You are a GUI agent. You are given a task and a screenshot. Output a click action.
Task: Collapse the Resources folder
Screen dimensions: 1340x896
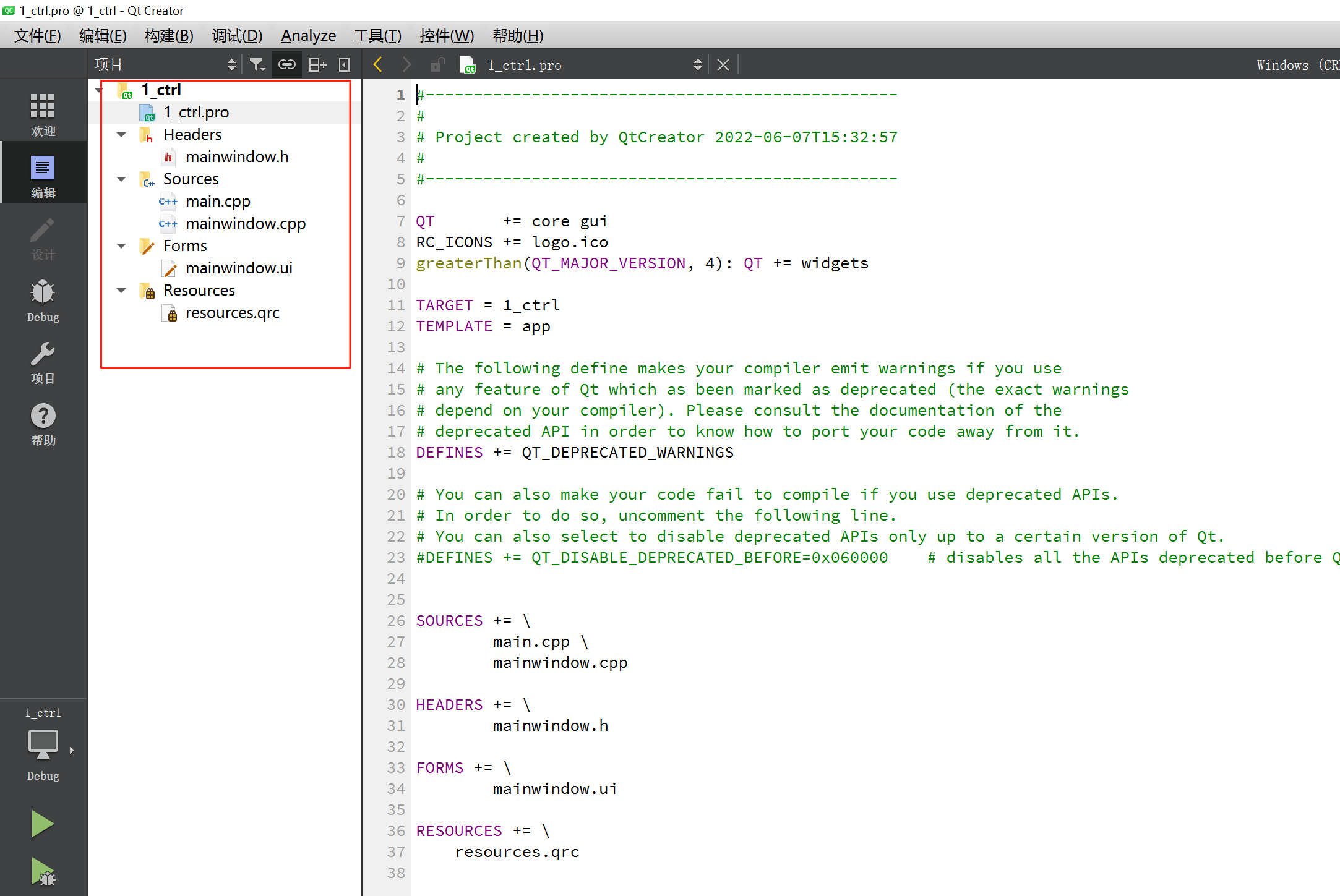121,291
